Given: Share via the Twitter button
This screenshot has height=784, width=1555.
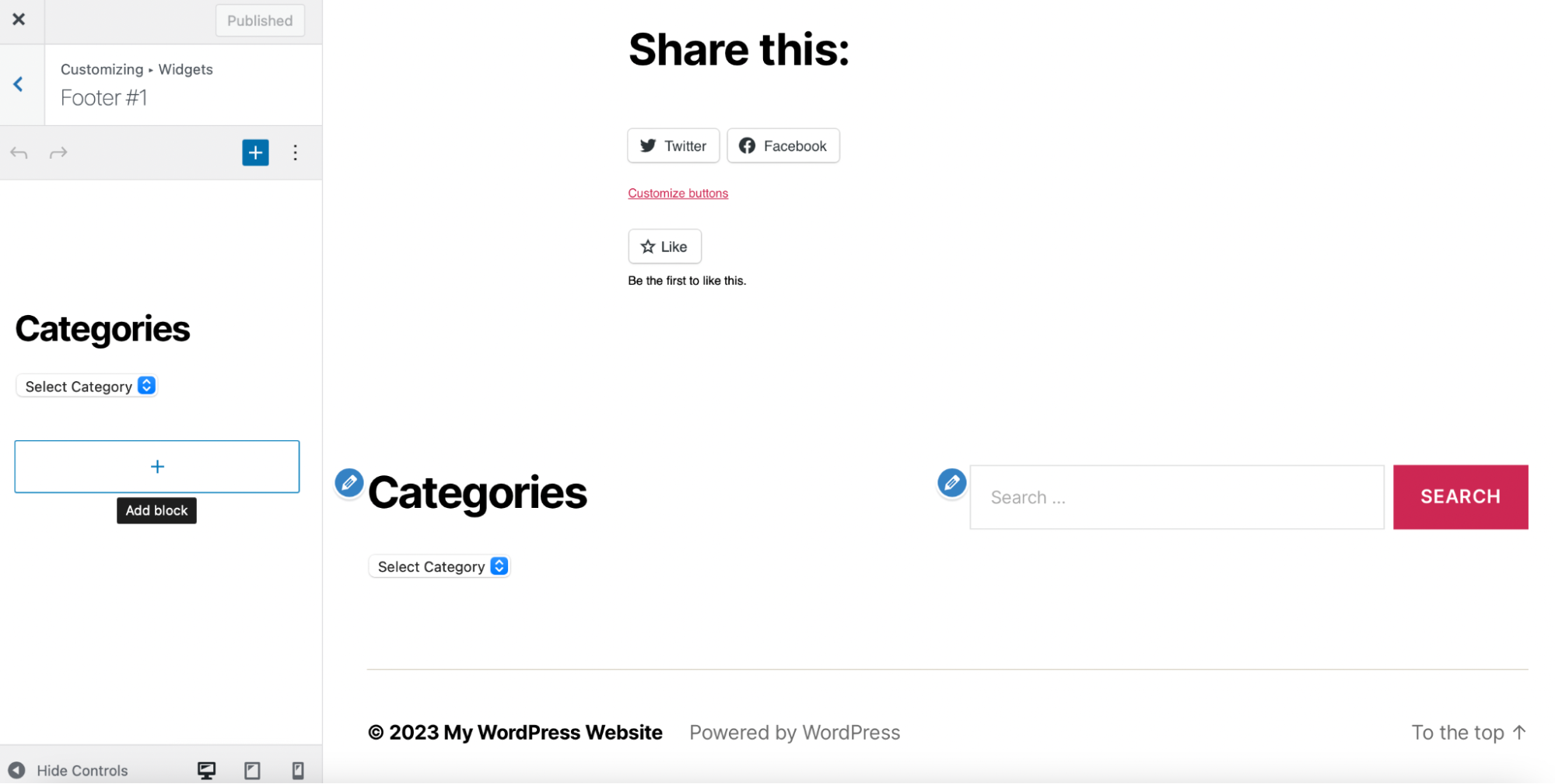Looking at the screenshot, I should [x=673, y=146].
